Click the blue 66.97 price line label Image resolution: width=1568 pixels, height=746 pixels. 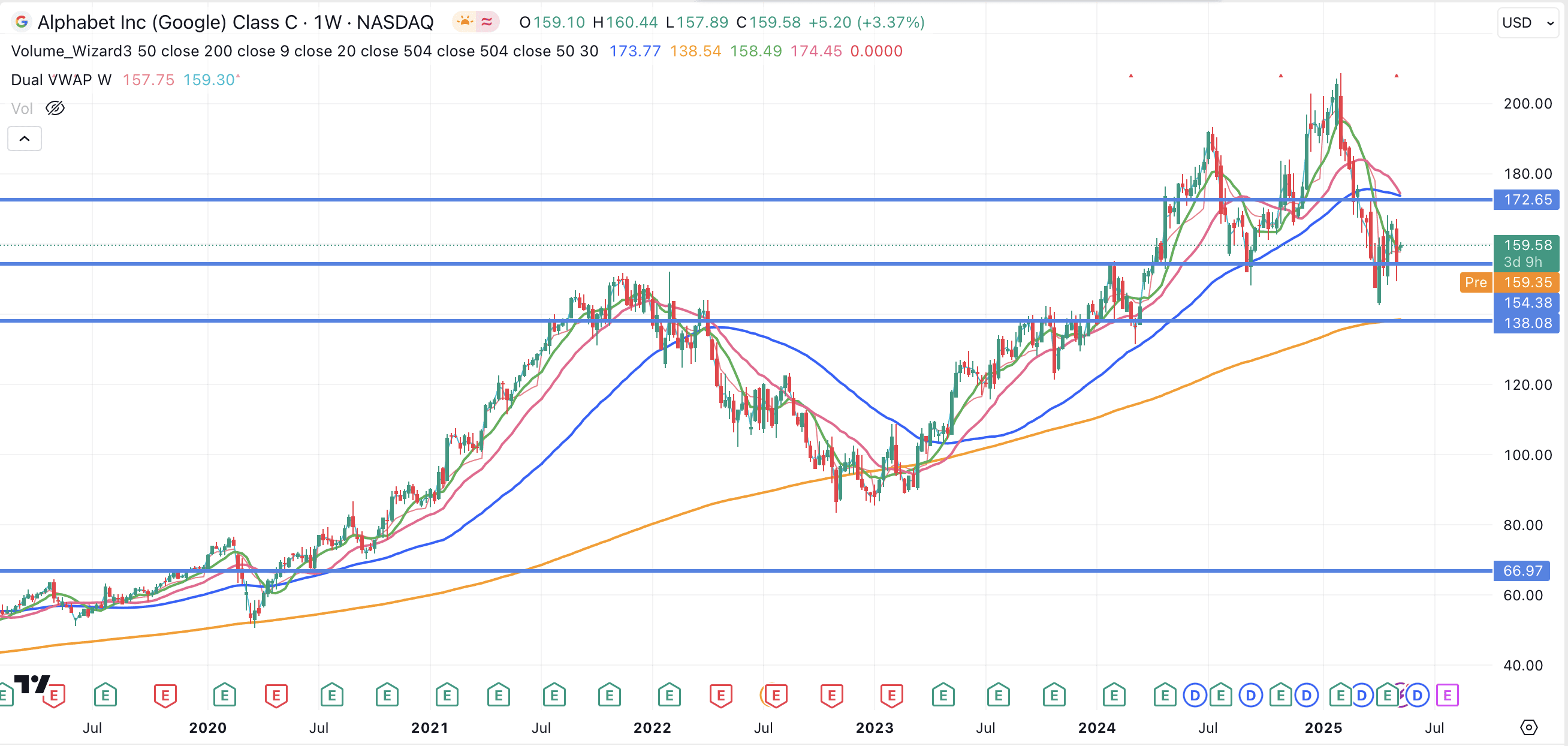pos(1522,571)
